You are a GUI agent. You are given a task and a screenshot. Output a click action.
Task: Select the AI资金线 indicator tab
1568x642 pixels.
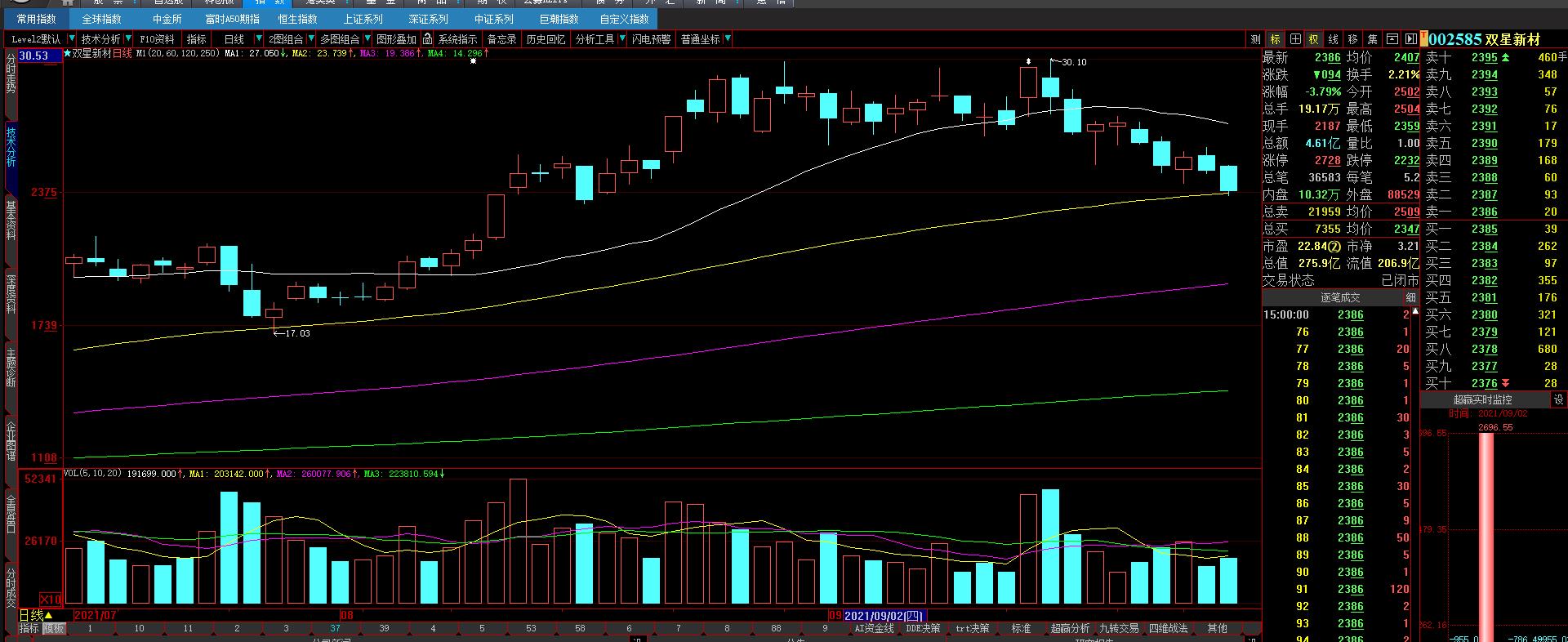point(874,629)
